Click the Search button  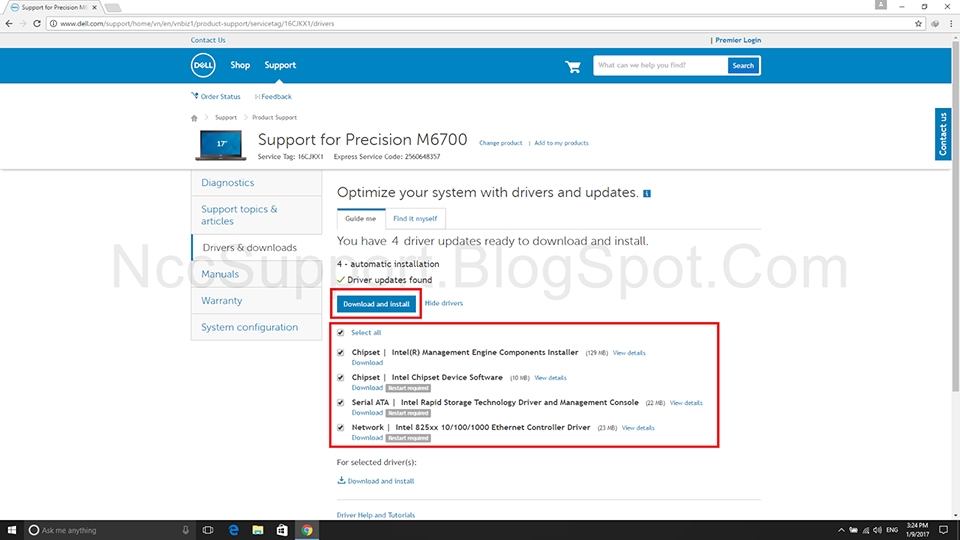coord(743,66)
